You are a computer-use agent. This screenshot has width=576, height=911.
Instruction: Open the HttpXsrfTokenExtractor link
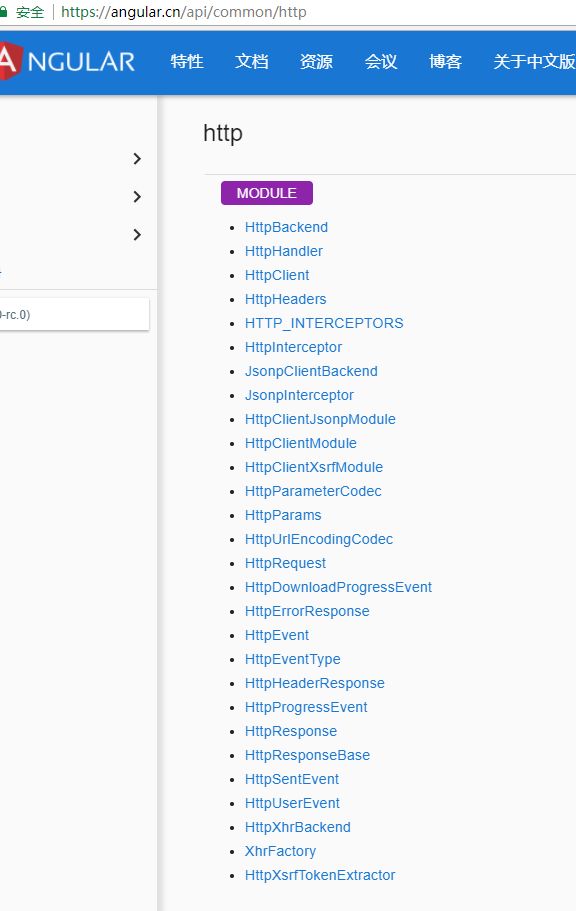pos(320,875)
